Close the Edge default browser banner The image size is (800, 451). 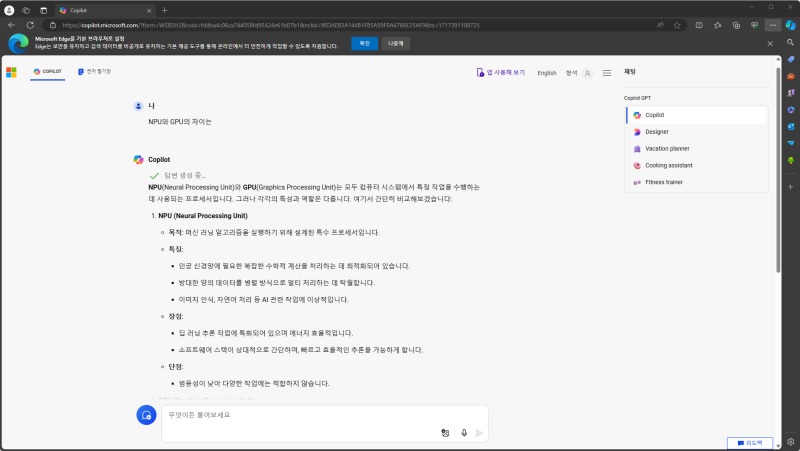(770, 44)
